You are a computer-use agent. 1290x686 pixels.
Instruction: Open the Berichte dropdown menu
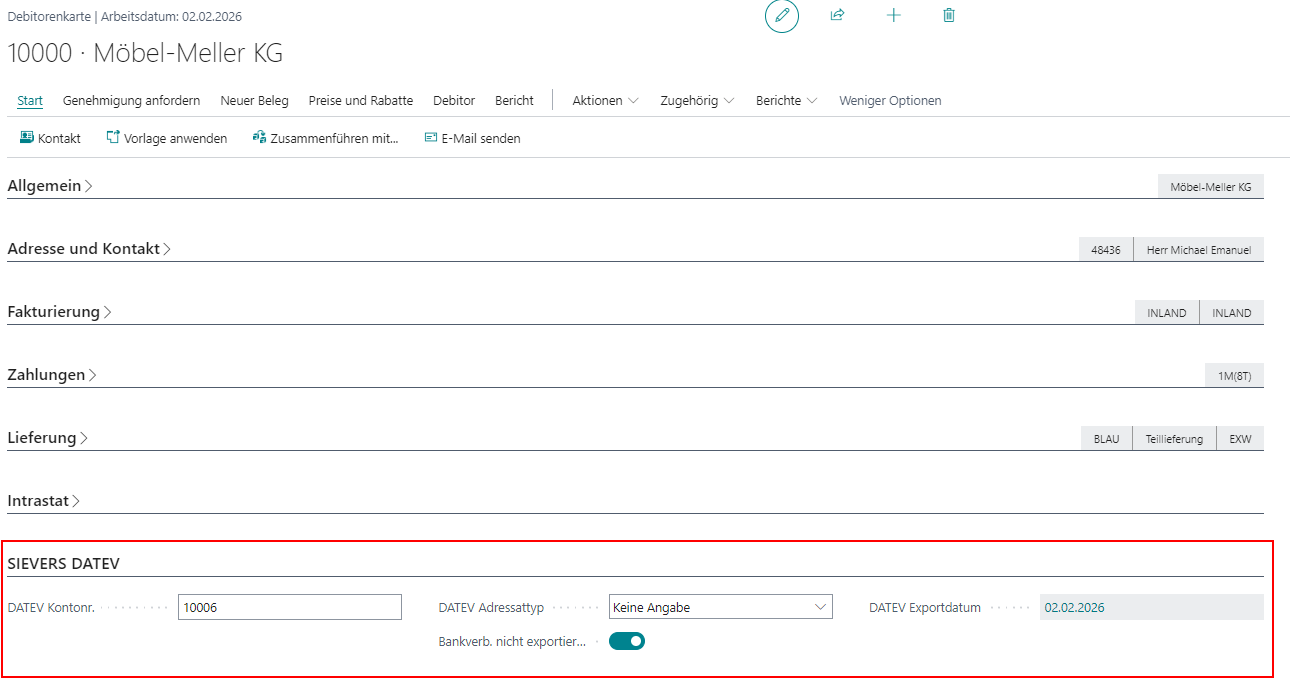click(786, 101)
